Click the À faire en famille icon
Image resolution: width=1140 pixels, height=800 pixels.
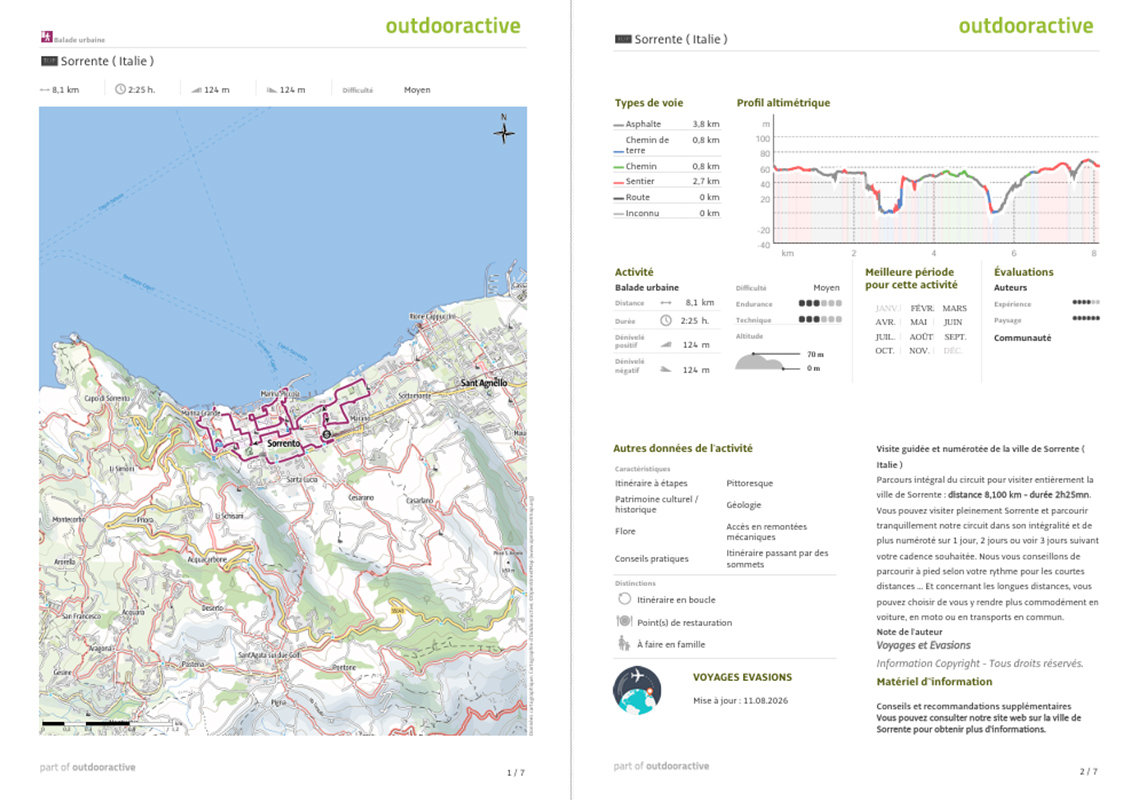[x=624, y=644]
